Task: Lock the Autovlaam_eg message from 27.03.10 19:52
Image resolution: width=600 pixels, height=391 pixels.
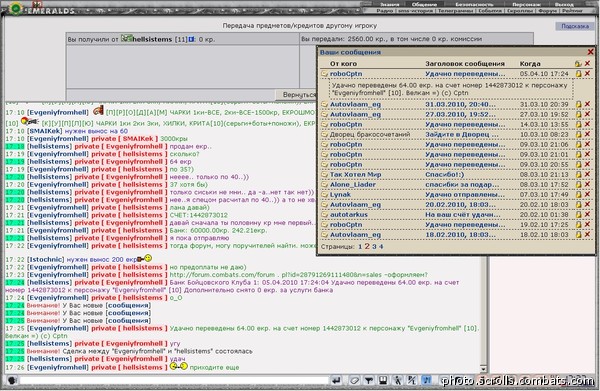Action: click(x=579, y=114)
